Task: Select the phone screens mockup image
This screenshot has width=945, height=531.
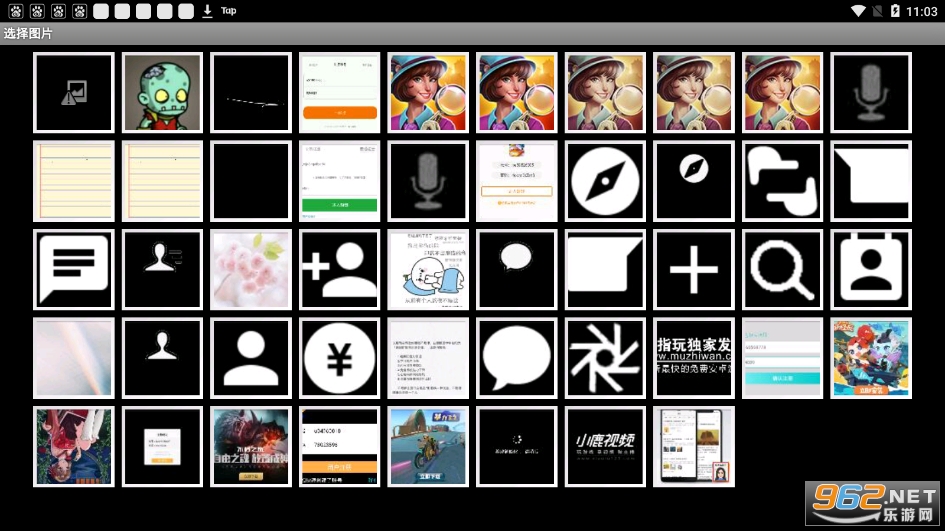Action: point(694,446)
